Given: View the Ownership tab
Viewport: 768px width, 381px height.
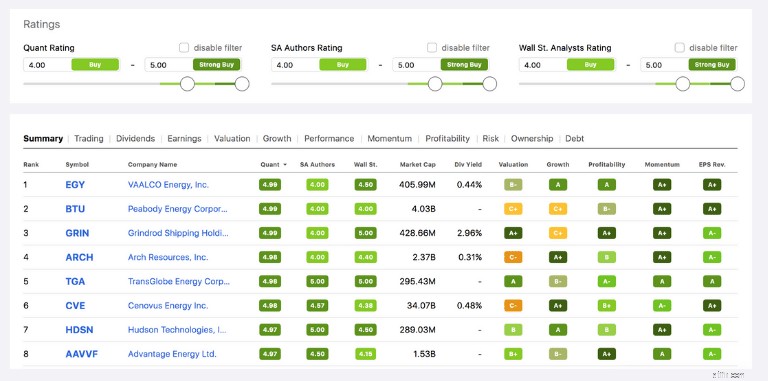Looking at the screenshot, I should [532, 139].
